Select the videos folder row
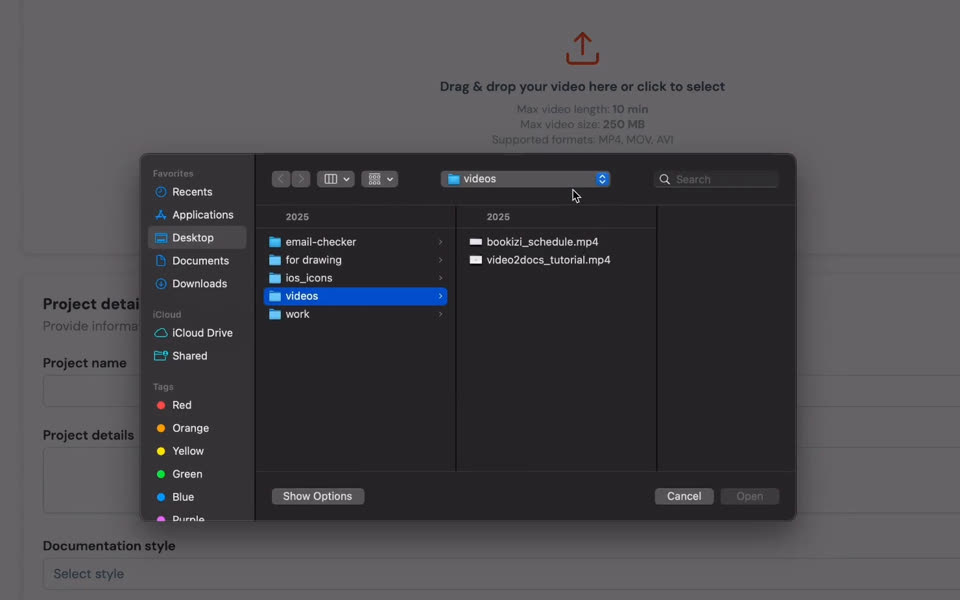This screenshot has width=960, height=600. pos(355,296)
